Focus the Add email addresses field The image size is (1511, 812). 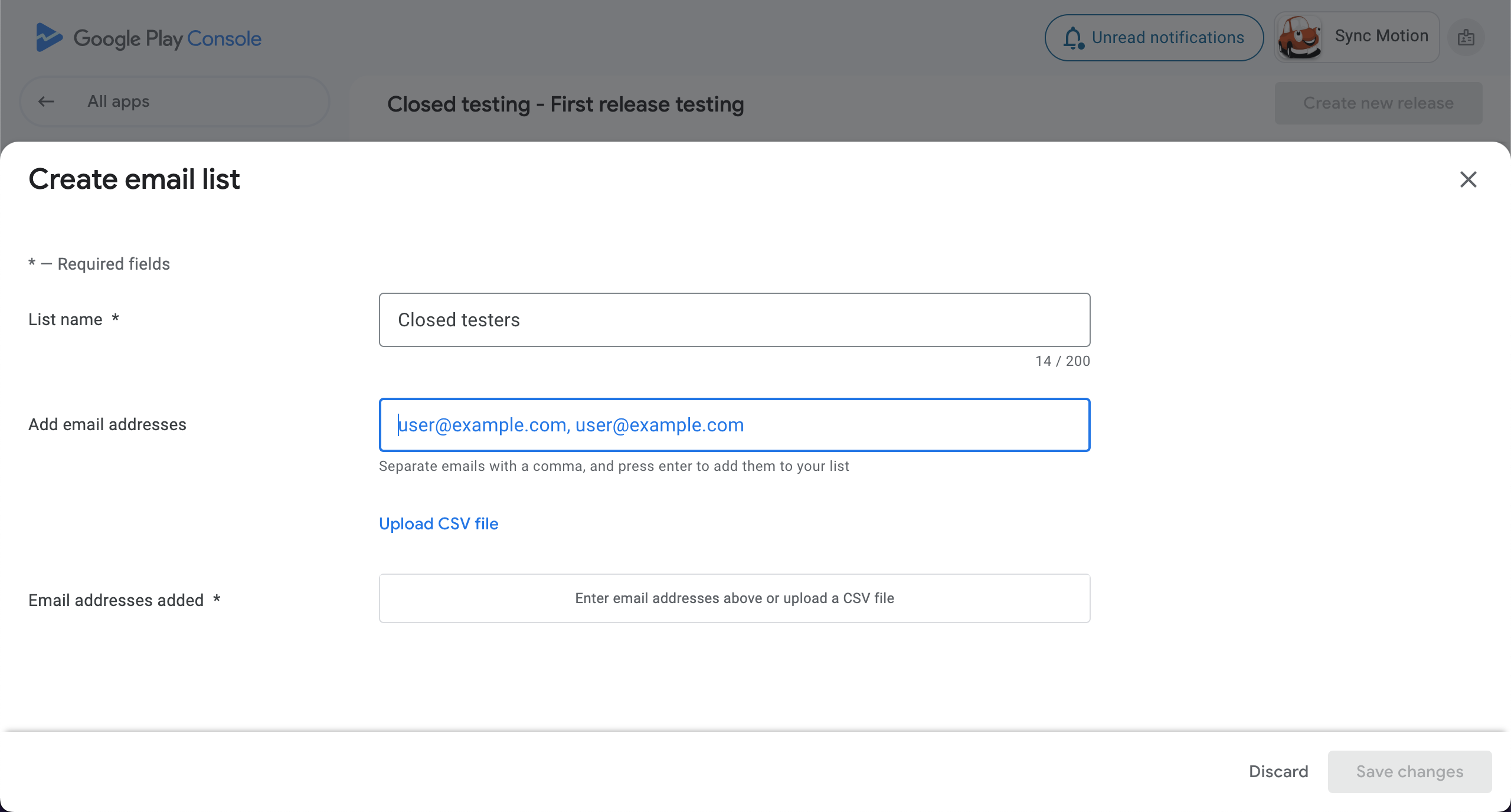pos(734,425)
